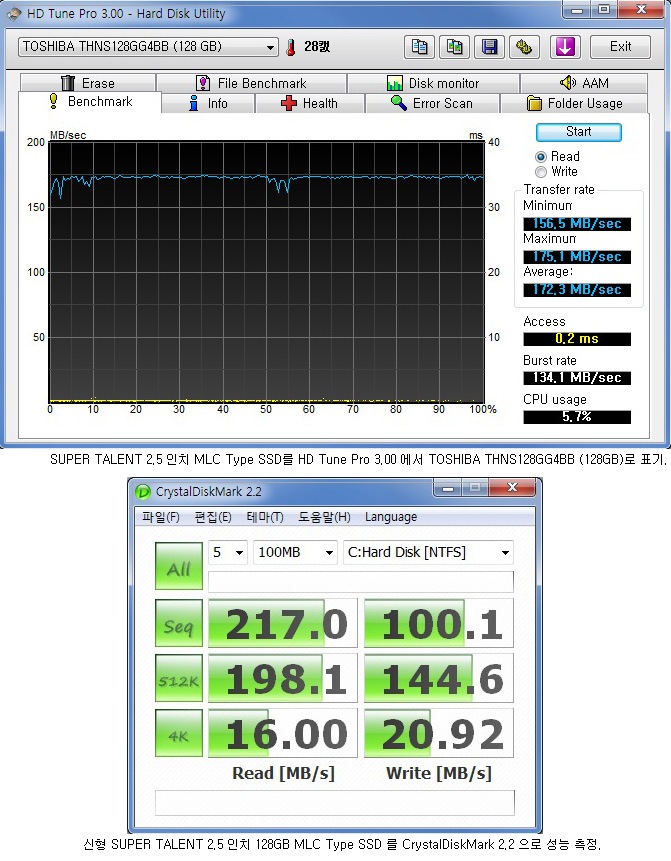The width and height of the screenshot is (671, 861).
Task: Open the Language menu in CrystalDiskMark
Action: tap(391, 517)
